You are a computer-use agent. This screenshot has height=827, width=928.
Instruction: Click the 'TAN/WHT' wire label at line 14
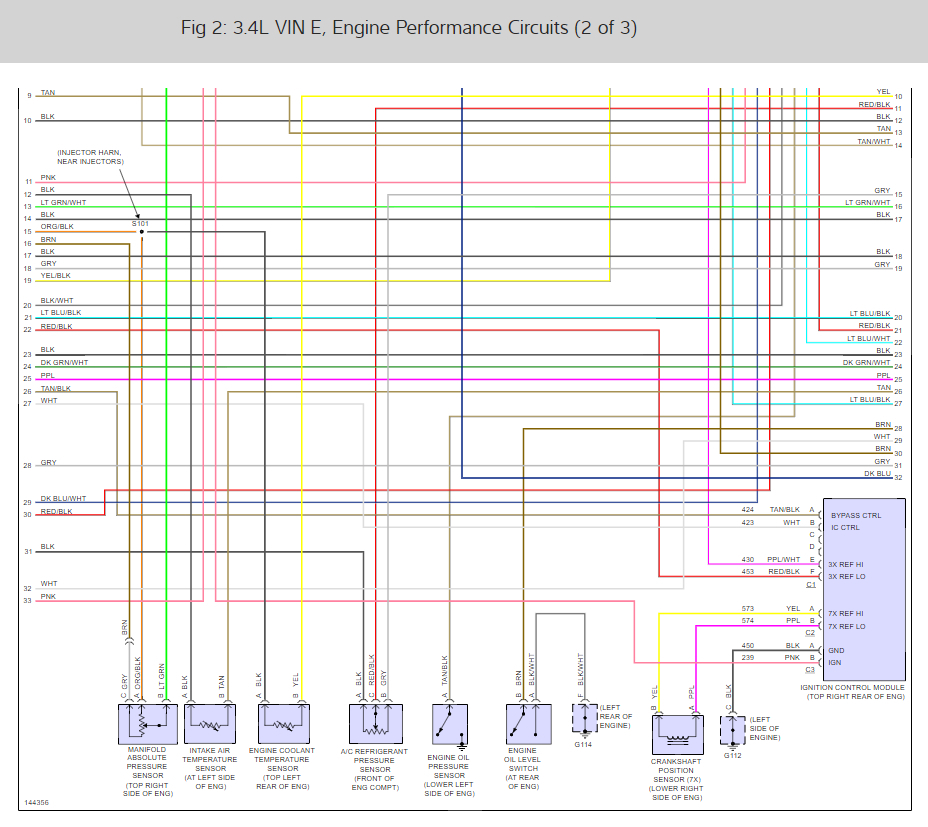click(874, 142)
